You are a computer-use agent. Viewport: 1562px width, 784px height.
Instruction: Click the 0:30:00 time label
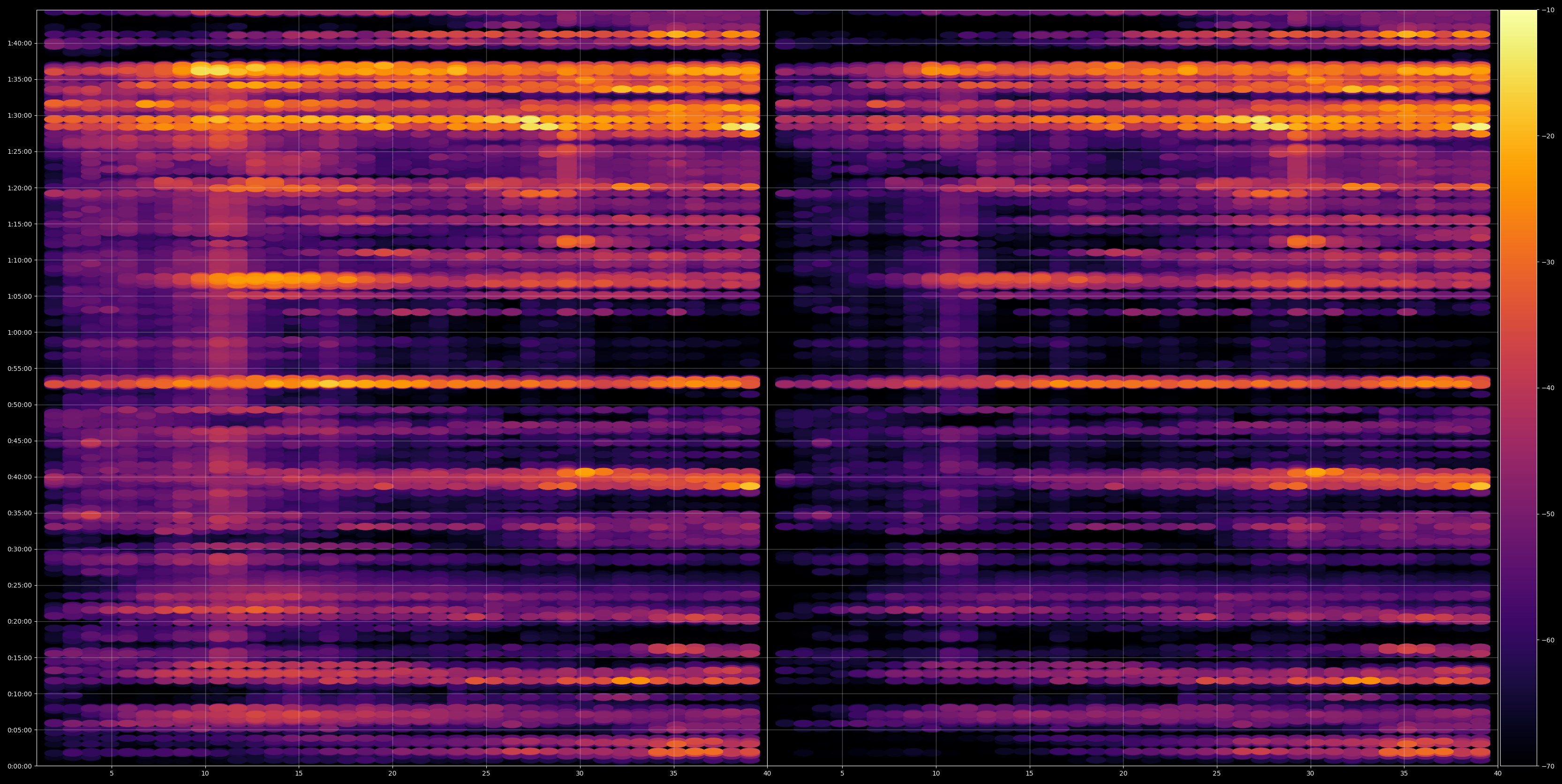click(x=20, y=550)
